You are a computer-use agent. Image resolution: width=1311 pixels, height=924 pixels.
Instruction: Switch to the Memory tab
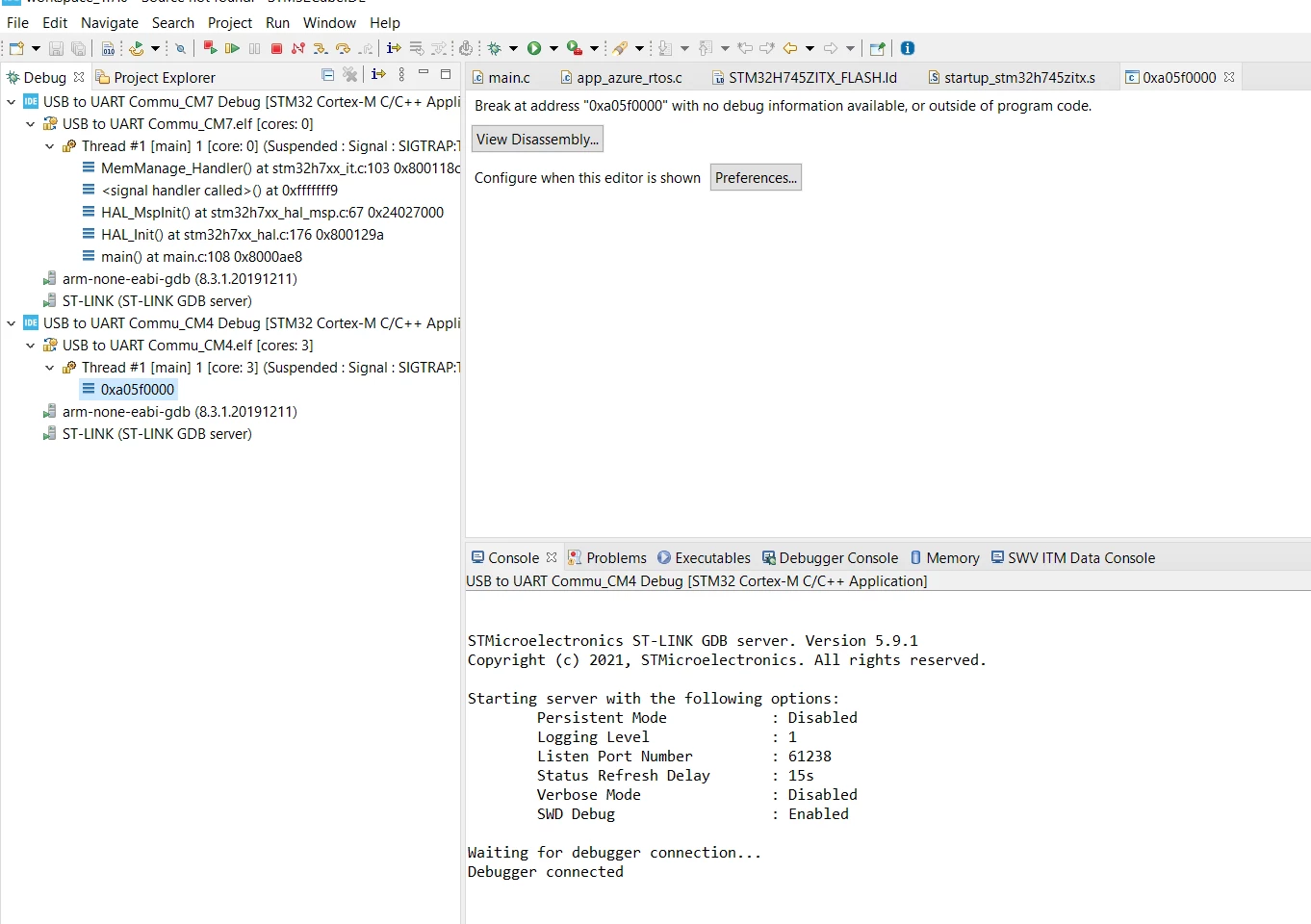944,557
